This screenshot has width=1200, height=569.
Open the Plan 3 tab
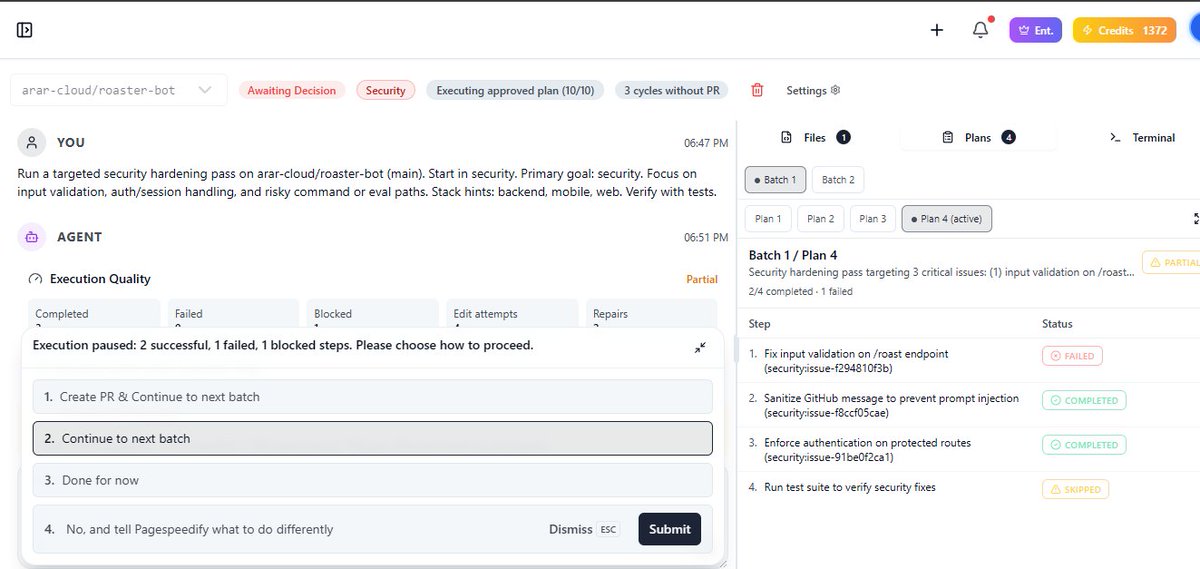click(x=873, y=218)
